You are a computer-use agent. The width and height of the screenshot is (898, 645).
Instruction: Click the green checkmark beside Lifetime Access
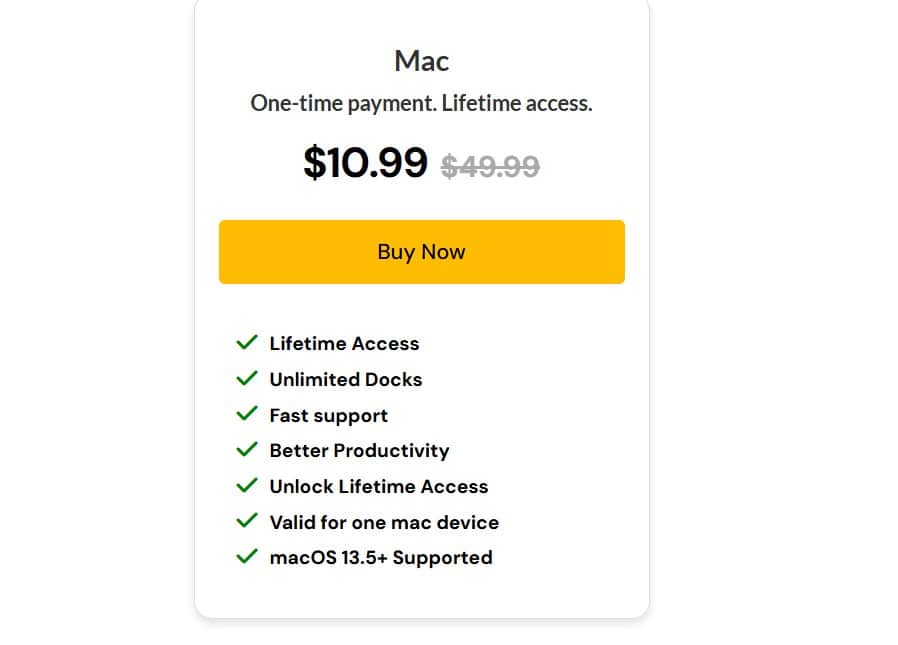(x=246, y=343)
